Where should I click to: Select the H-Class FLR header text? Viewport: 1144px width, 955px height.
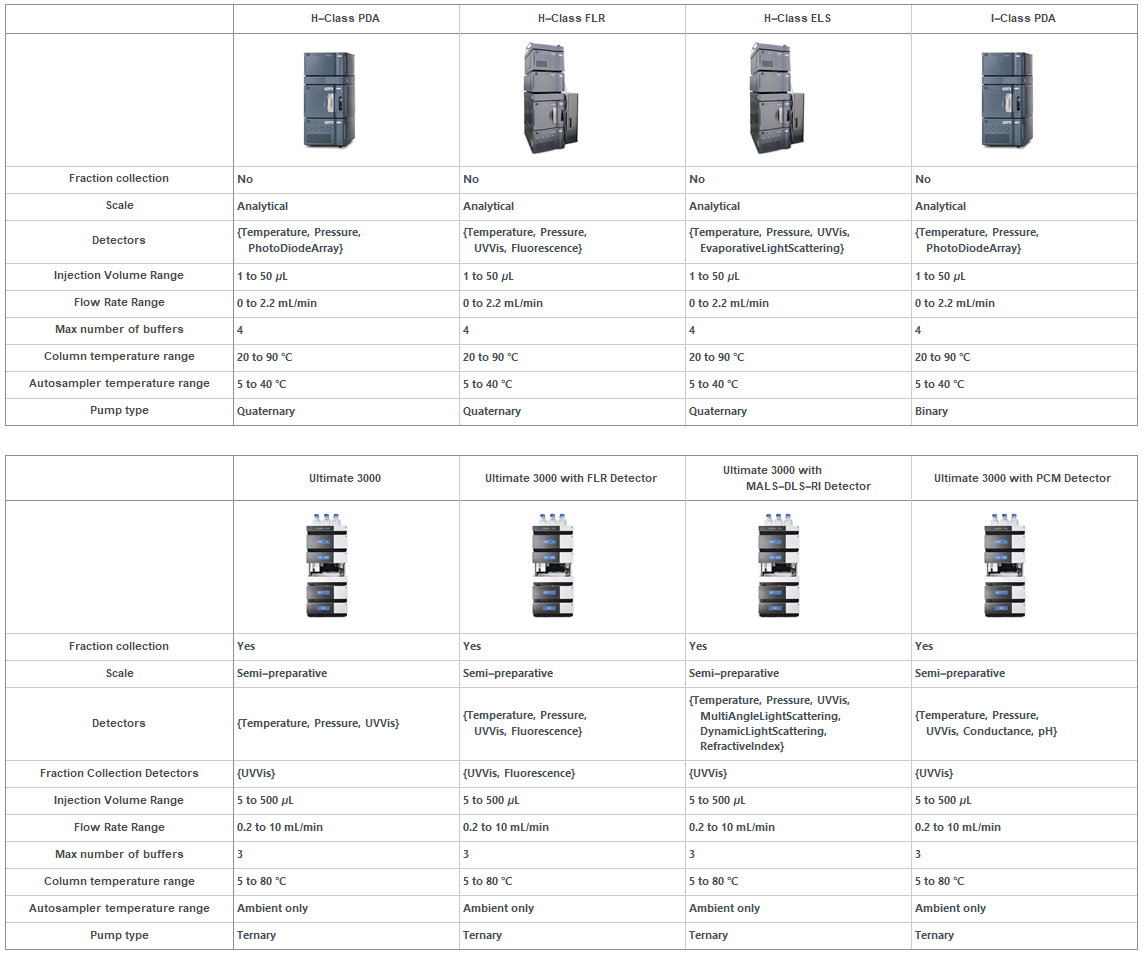pyautogui.click(x=571, y=19)
